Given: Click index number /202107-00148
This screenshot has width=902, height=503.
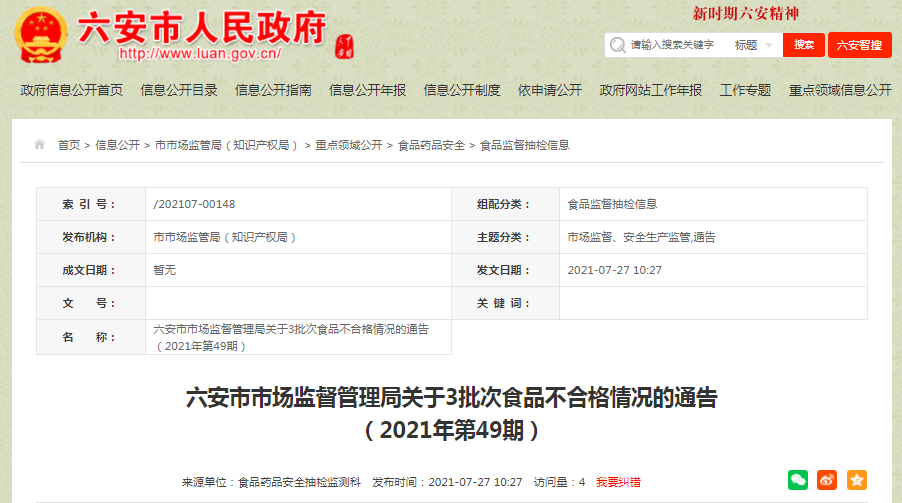Looking at the screenshot, I should pos(194,204).
